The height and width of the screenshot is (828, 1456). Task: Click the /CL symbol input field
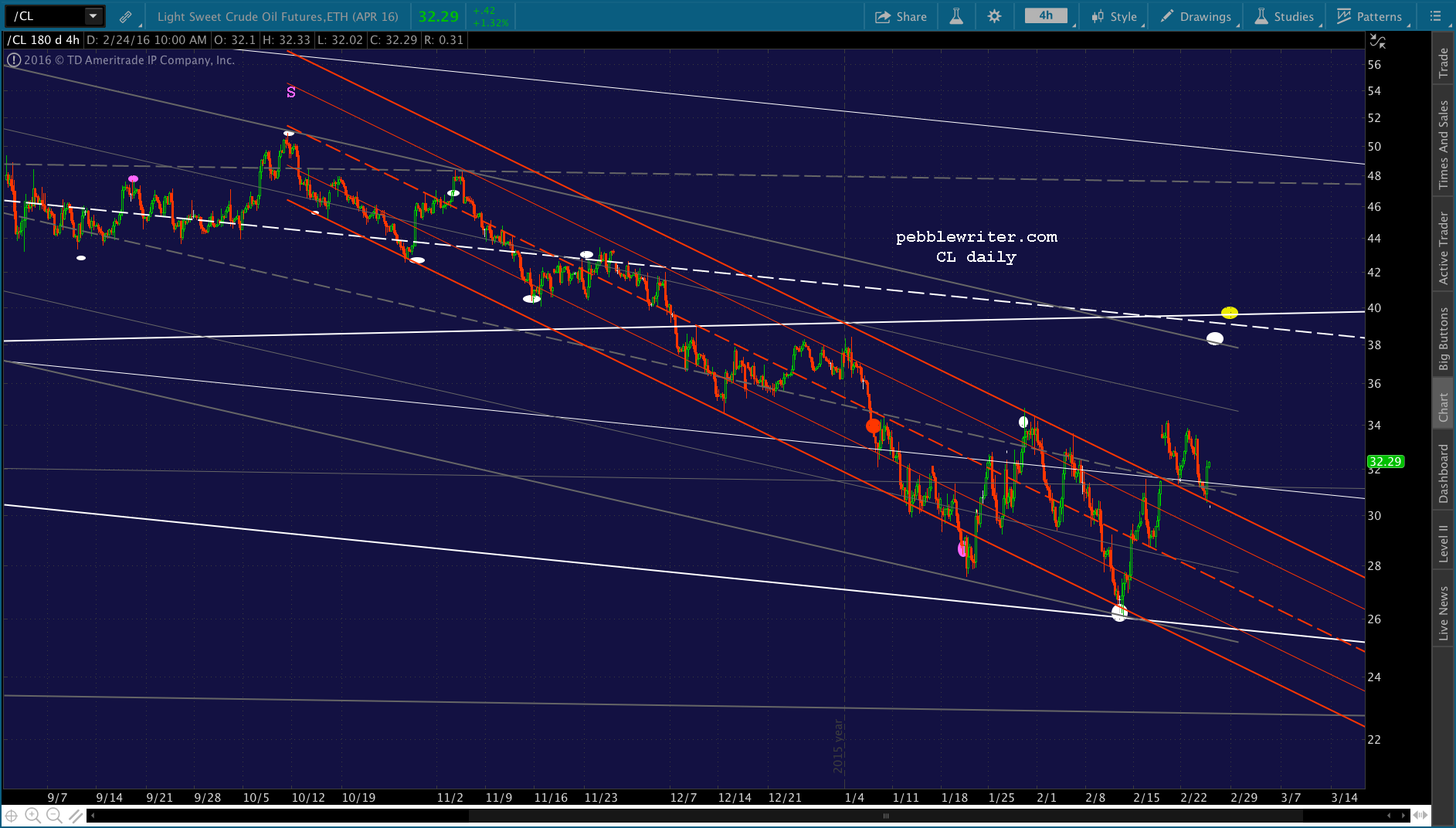tap(46, 15)
